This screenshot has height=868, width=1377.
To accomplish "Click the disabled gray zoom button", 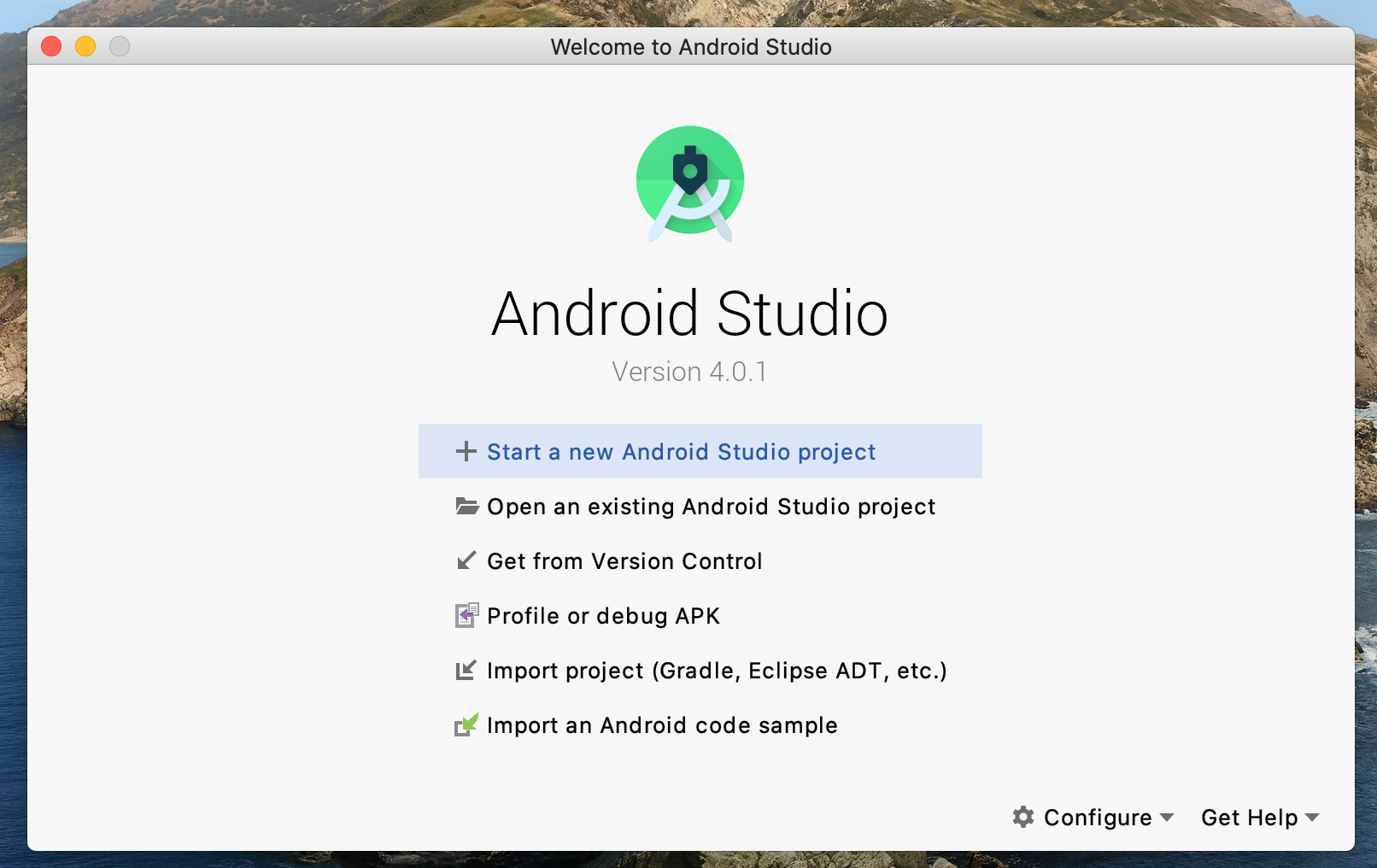I will [x=120, y=46].
